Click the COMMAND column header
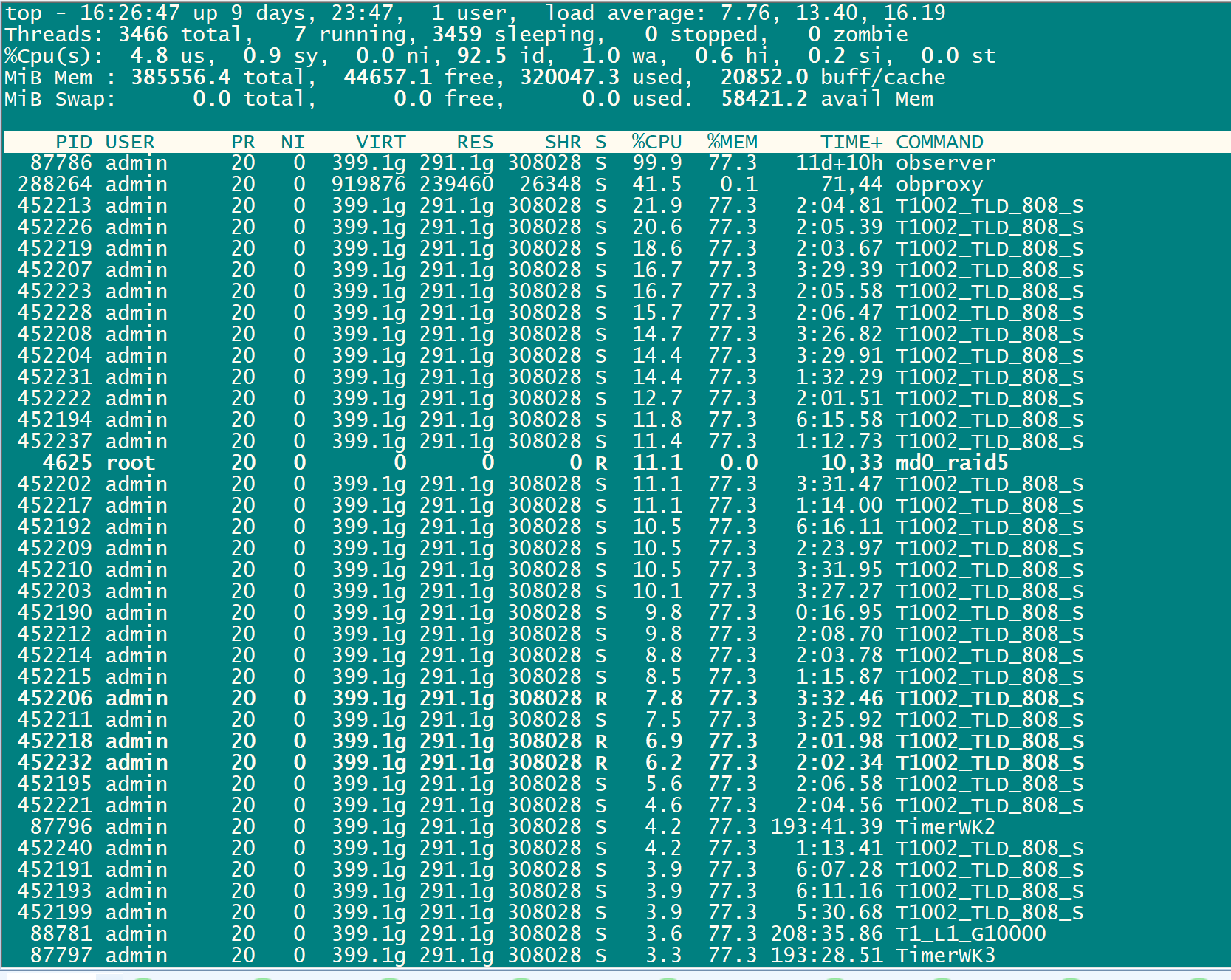Image resolution: width=1231 pixels, height=980 pixels. point(939,142)
